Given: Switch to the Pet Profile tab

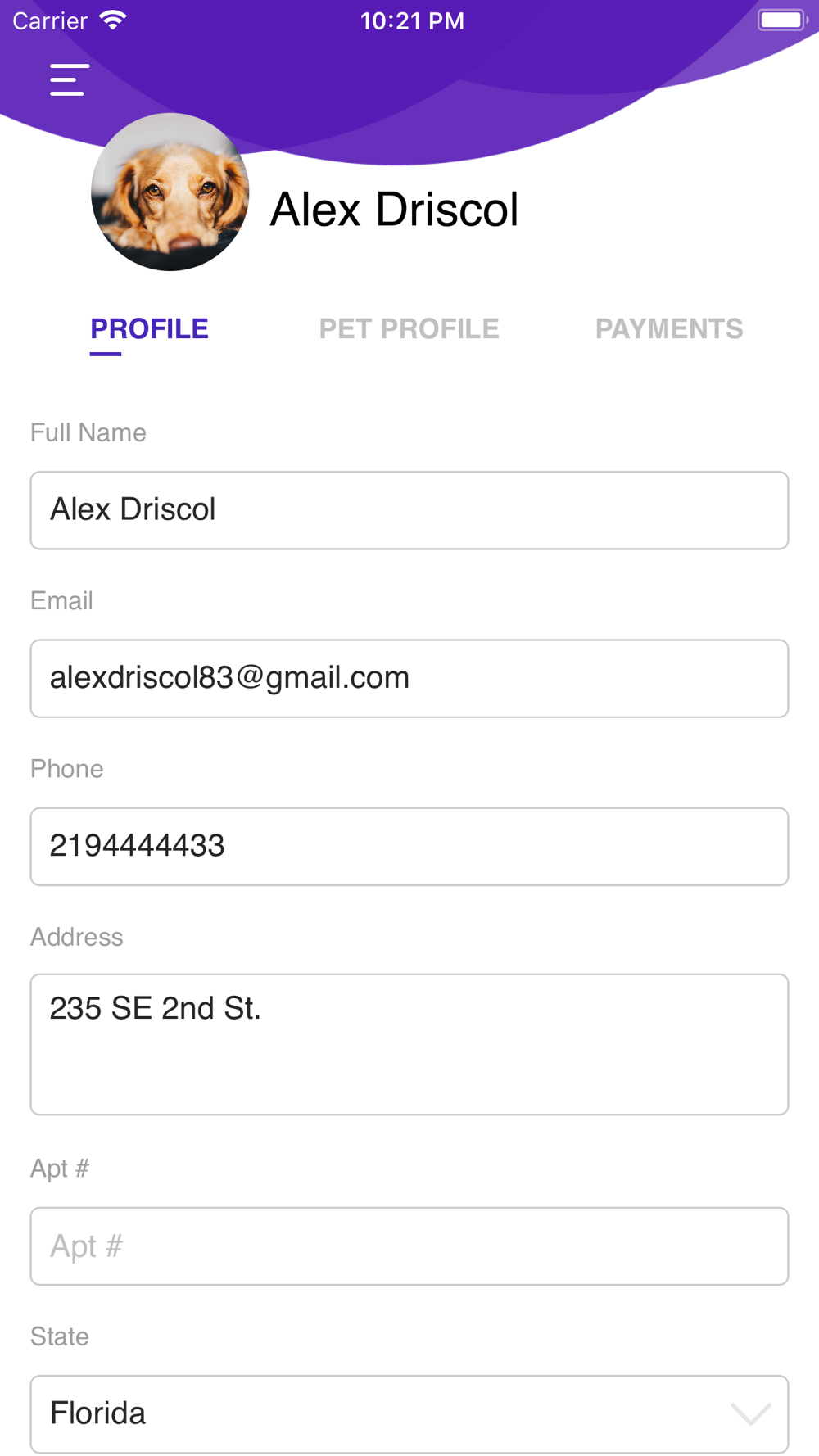Looking at the screenshot, I should click(x=409, y=329).
